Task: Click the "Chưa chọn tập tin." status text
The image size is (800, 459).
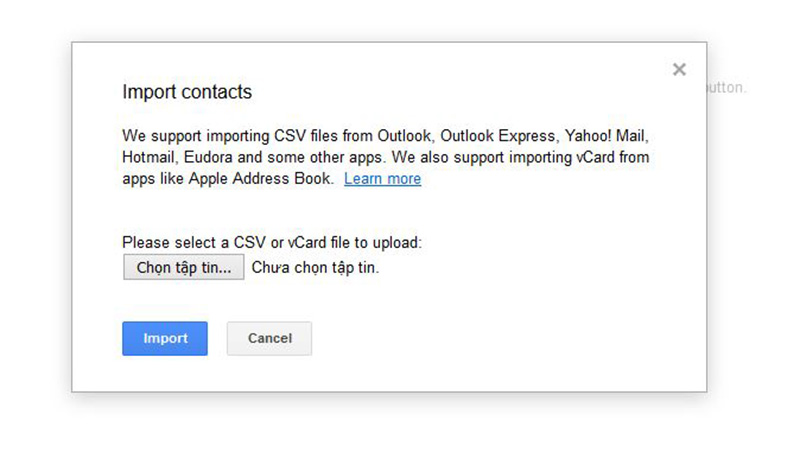Action: 316,268
